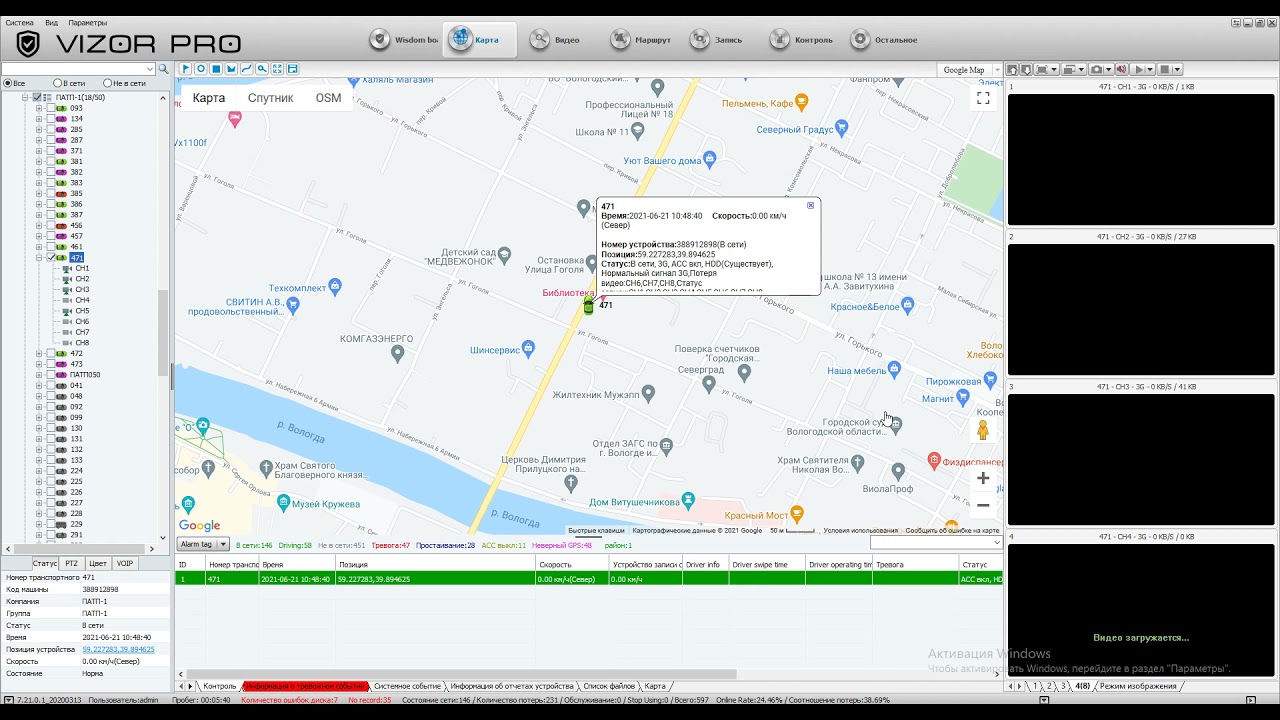Image resolution: width=1280 pixels, height=720 pixels.
Task: Select the polygon drawing map tool
Action: coord(231,69)
